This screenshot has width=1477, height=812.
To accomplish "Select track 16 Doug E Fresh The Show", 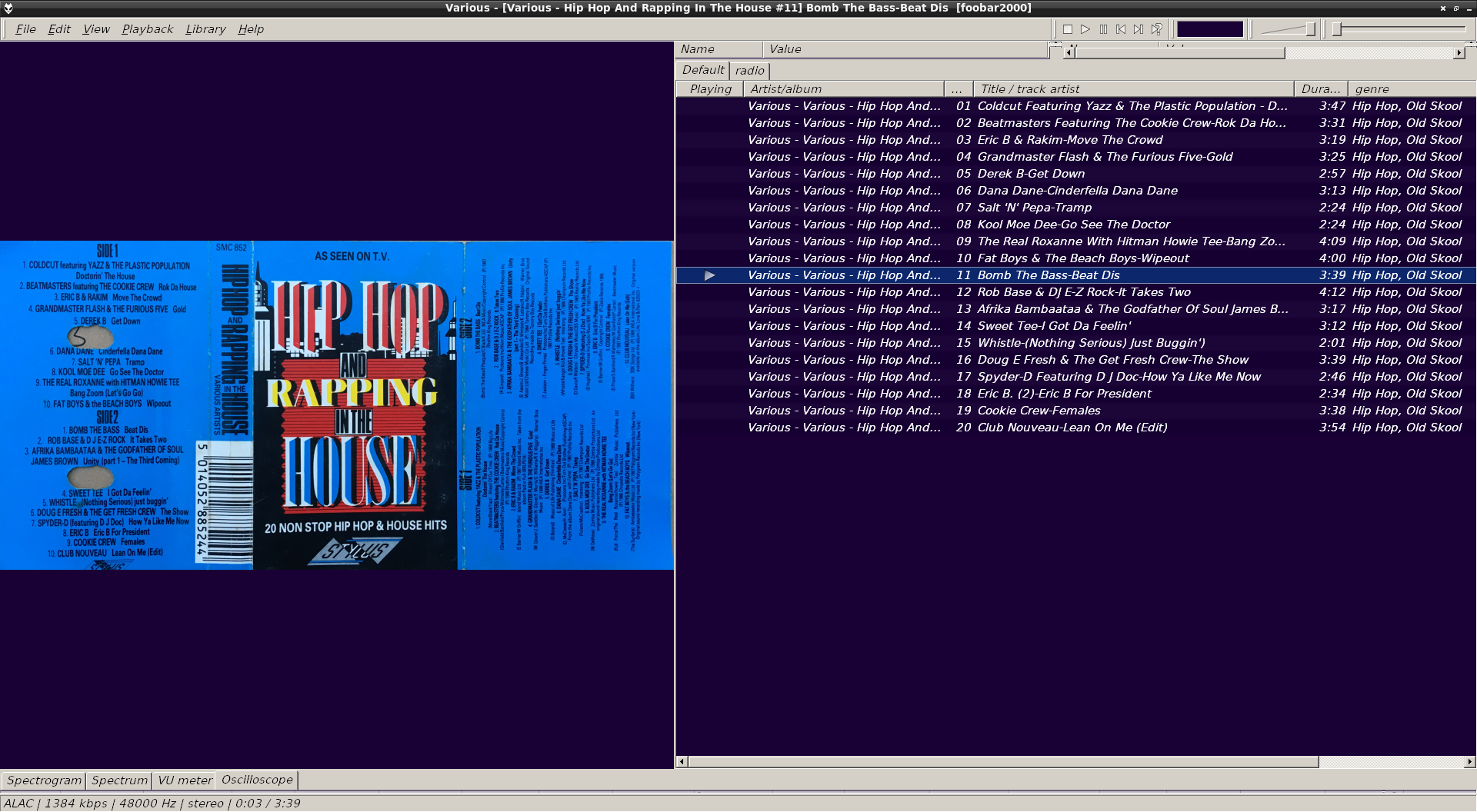I will (x=1076, y=360).
